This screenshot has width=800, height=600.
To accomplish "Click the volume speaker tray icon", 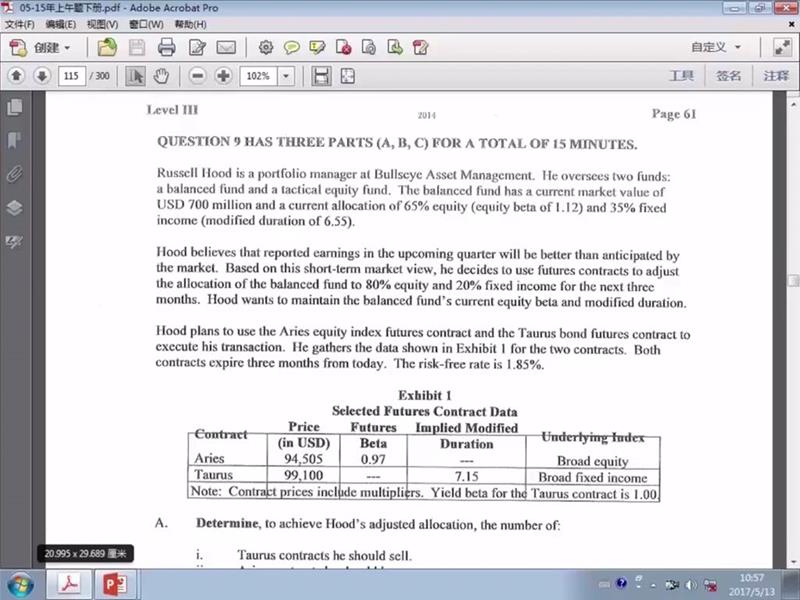I will point(691,585).
